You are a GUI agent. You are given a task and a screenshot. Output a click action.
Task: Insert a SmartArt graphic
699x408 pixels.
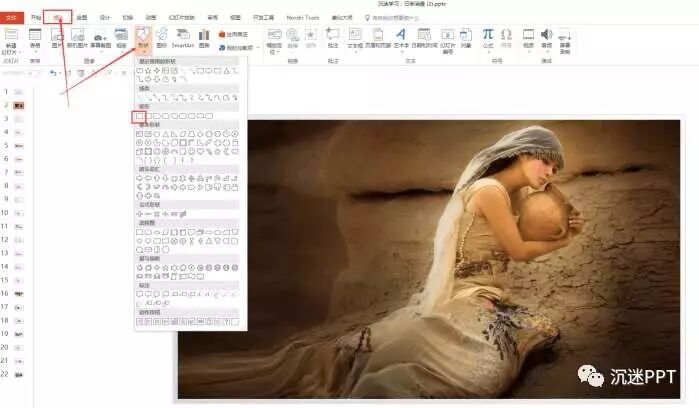[183, 37]
